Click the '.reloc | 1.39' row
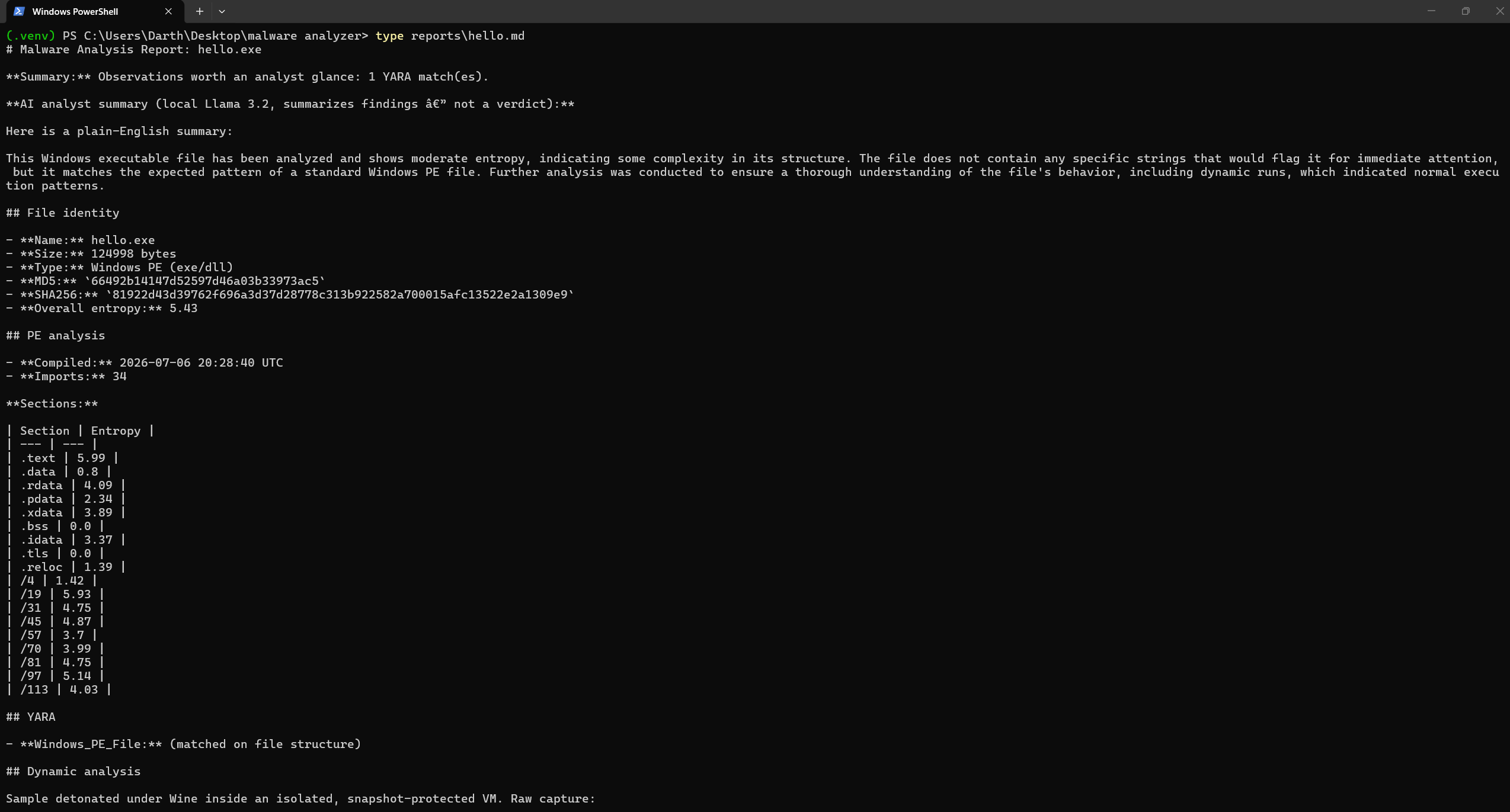 tap(66, 567)
